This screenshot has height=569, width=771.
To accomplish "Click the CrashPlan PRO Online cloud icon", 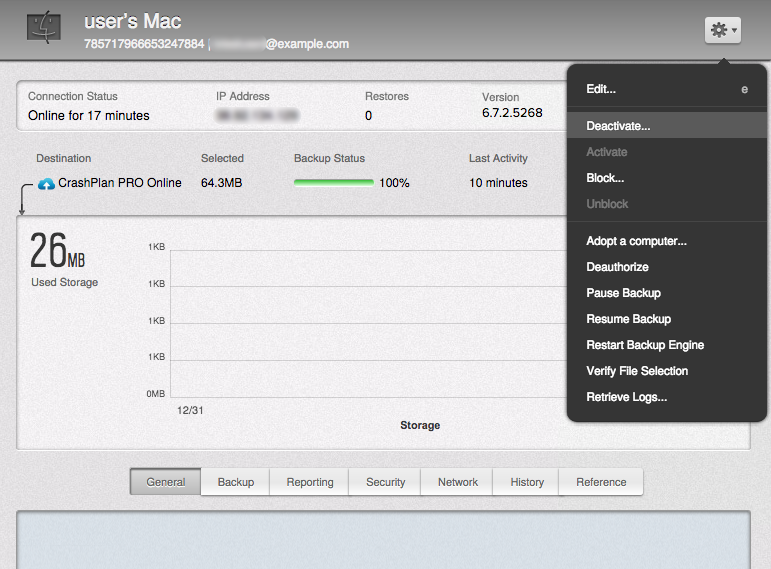I will [46, 184].
